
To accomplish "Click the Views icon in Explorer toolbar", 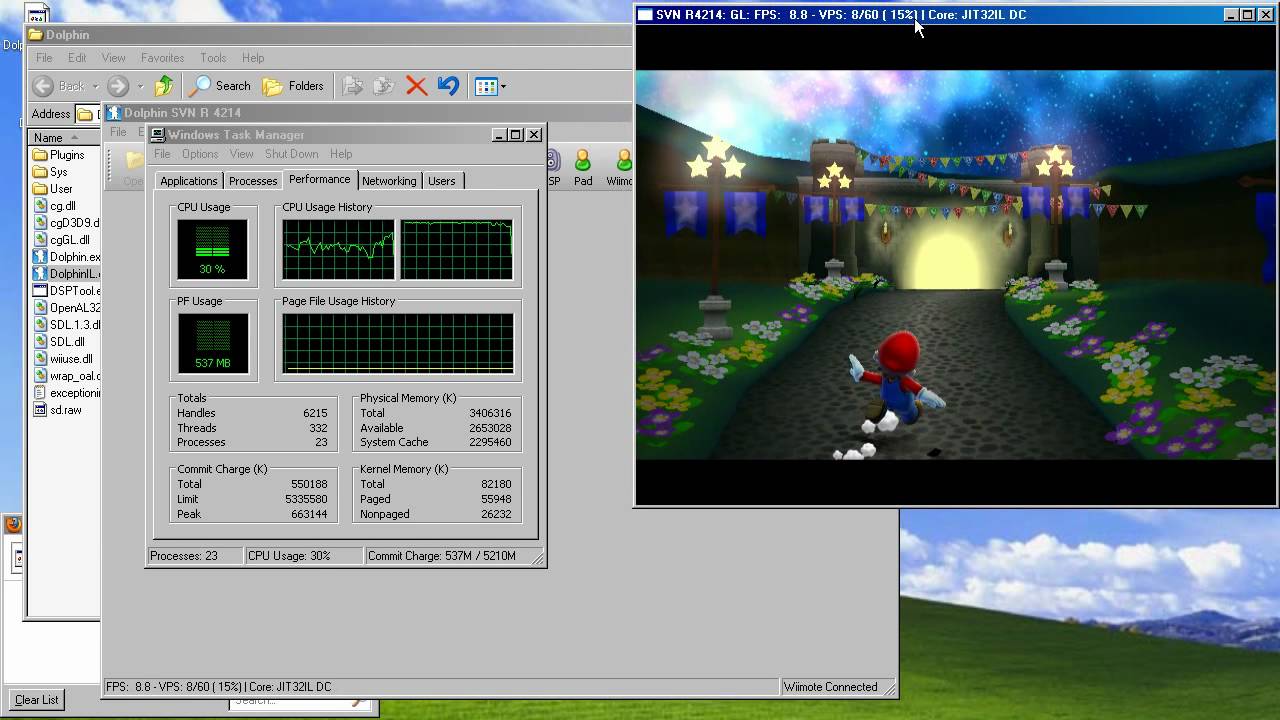I will point(486,86).
